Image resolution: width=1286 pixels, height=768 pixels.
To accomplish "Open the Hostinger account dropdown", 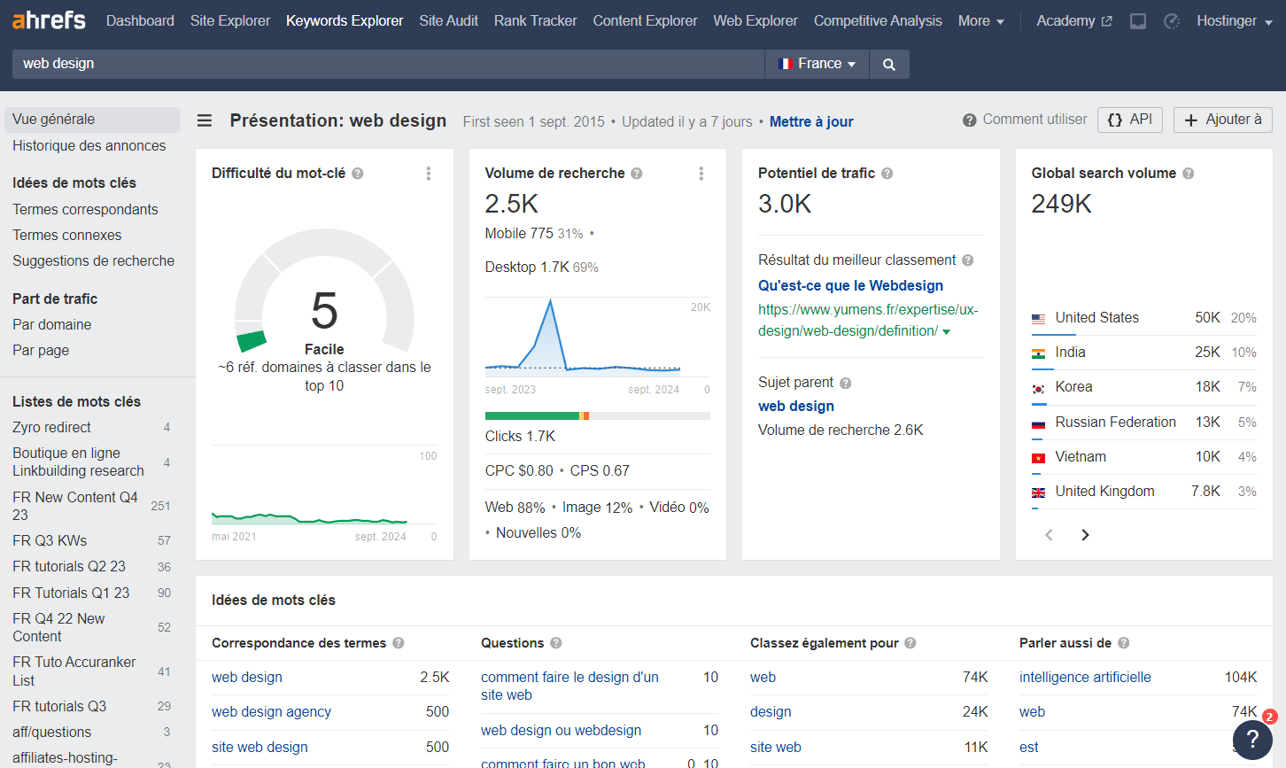I will click(x=1234, y=20).
